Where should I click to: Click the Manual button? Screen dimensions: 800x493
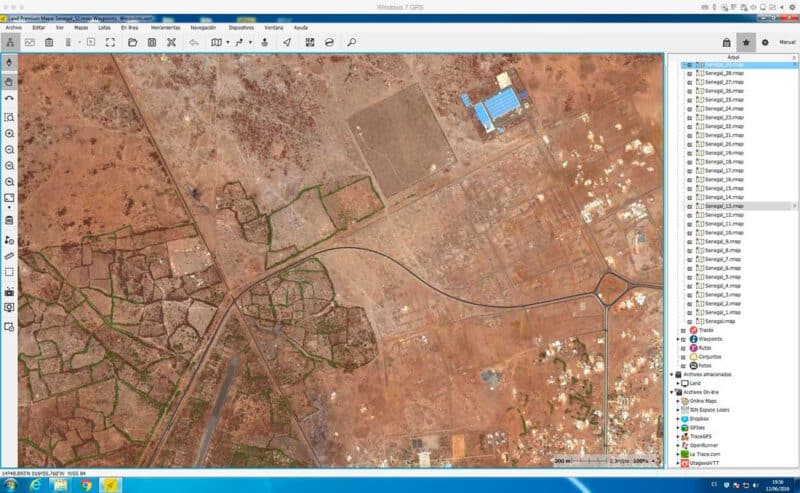787,42
